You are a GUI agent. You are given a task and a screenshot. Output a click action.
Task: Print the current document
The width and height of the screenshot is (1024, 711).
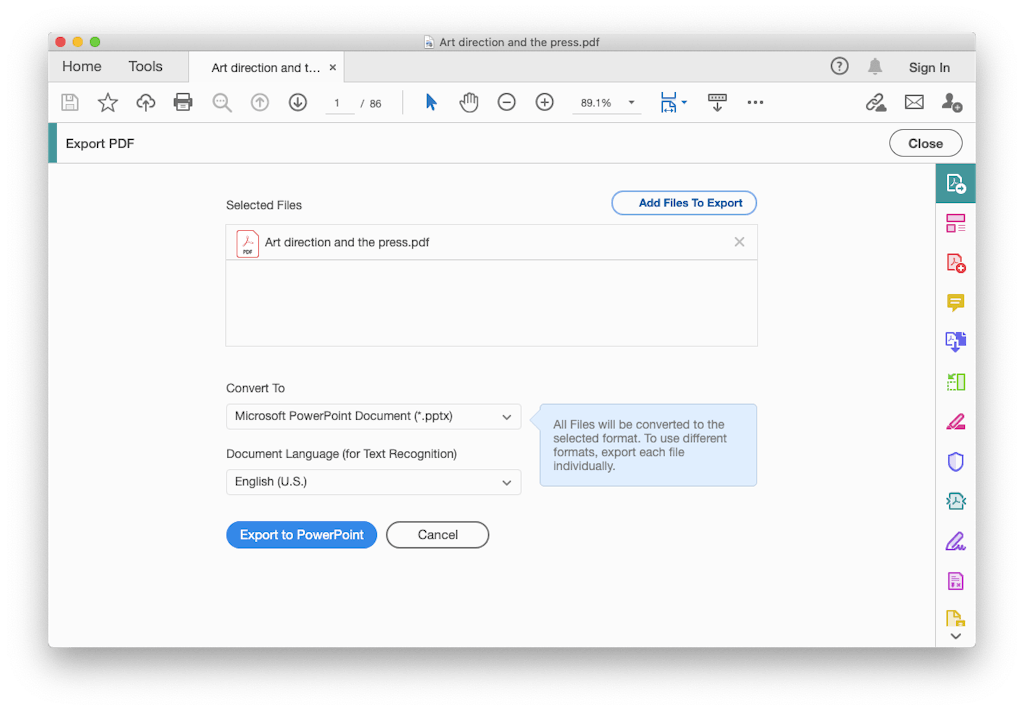pos(183,102)
